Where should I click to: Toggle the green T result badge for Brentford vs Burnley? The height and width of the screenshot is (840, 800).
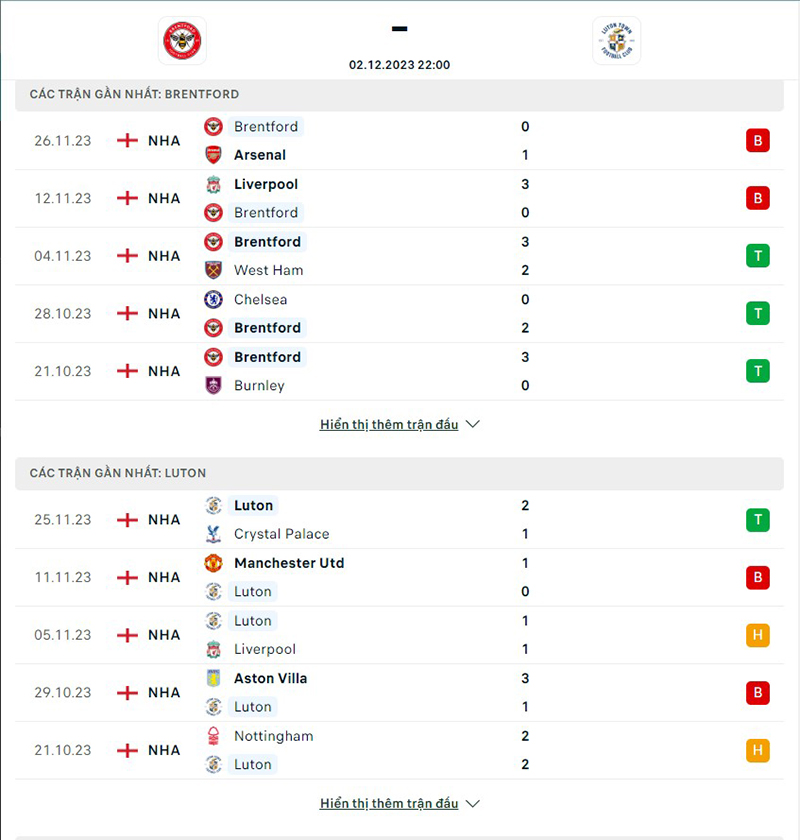pyautogui.click(x=758, y=370)
